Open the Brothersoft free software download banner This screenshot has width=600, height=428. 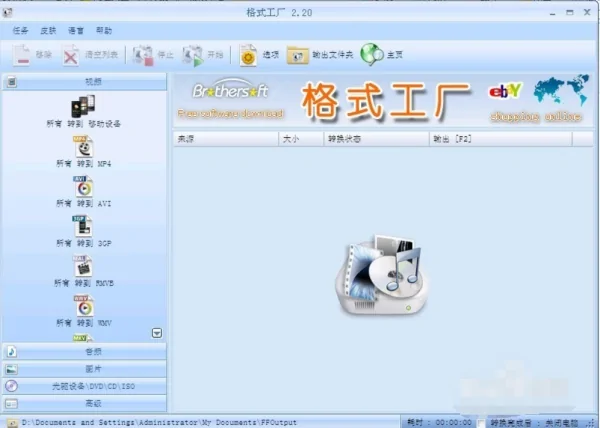coord(230,99)
